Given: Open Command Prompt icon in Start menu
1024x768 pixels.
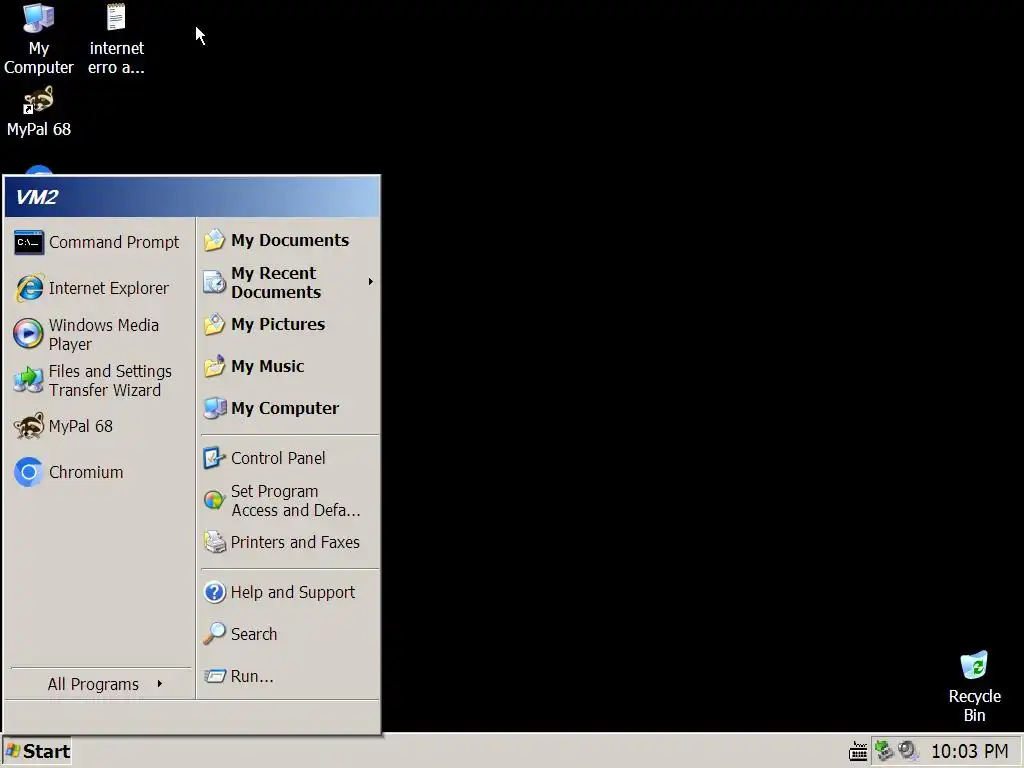Looking at the screenshot, I should coord(29,242).
